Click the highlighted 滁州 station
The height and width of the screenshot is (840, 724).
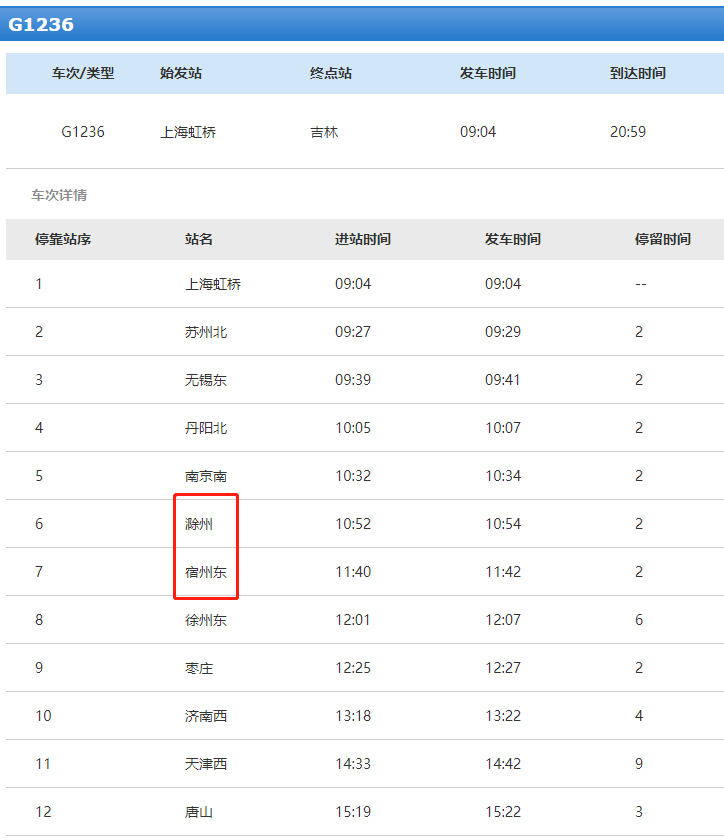pos(199,524)
